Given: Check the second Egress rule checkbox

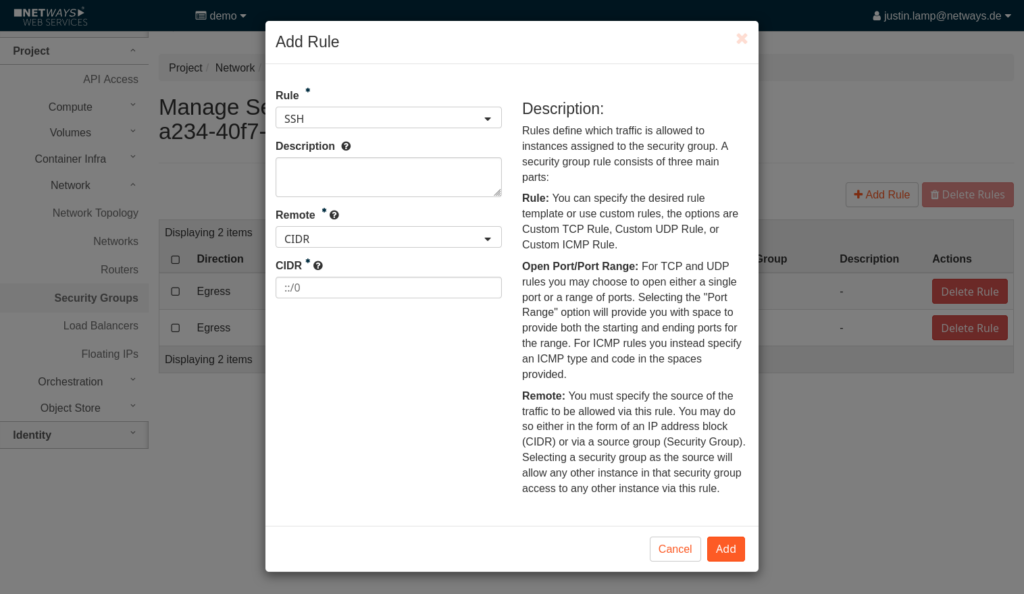Looking at the screenshot, I should 176,328.
